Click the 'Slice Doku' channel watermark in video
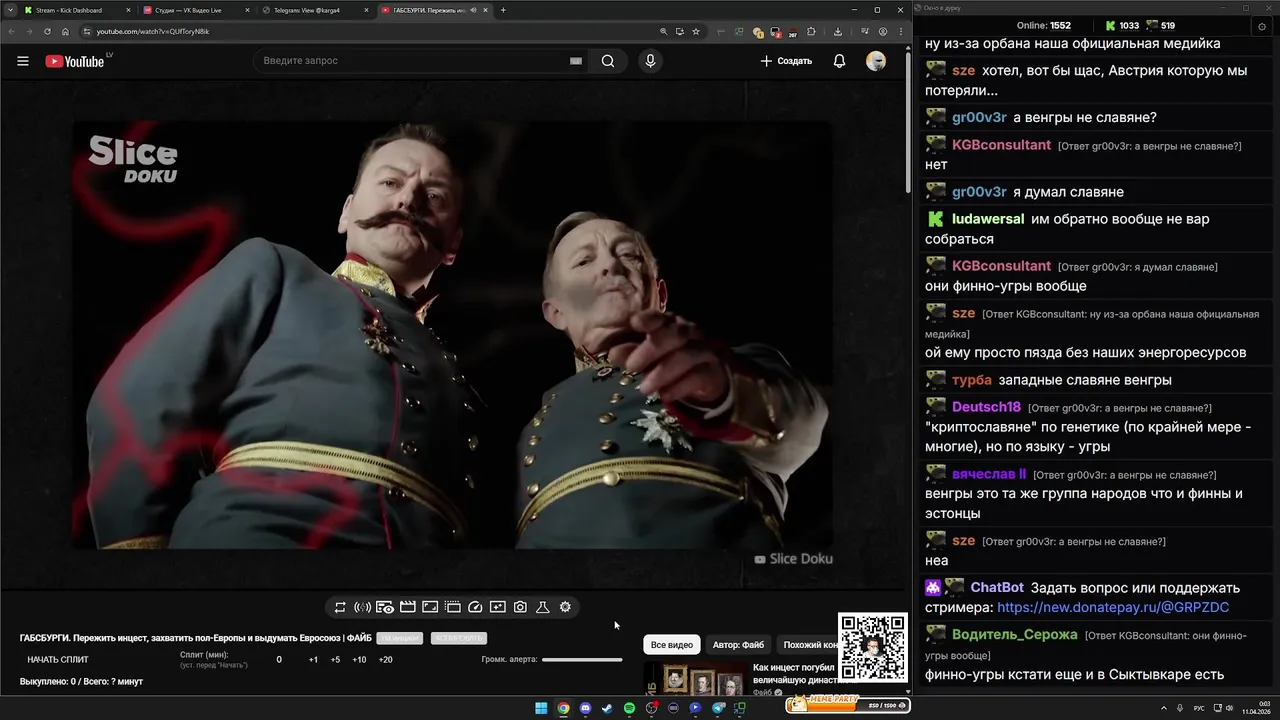The image size is (1280, 720). click(x=794, y=559)
